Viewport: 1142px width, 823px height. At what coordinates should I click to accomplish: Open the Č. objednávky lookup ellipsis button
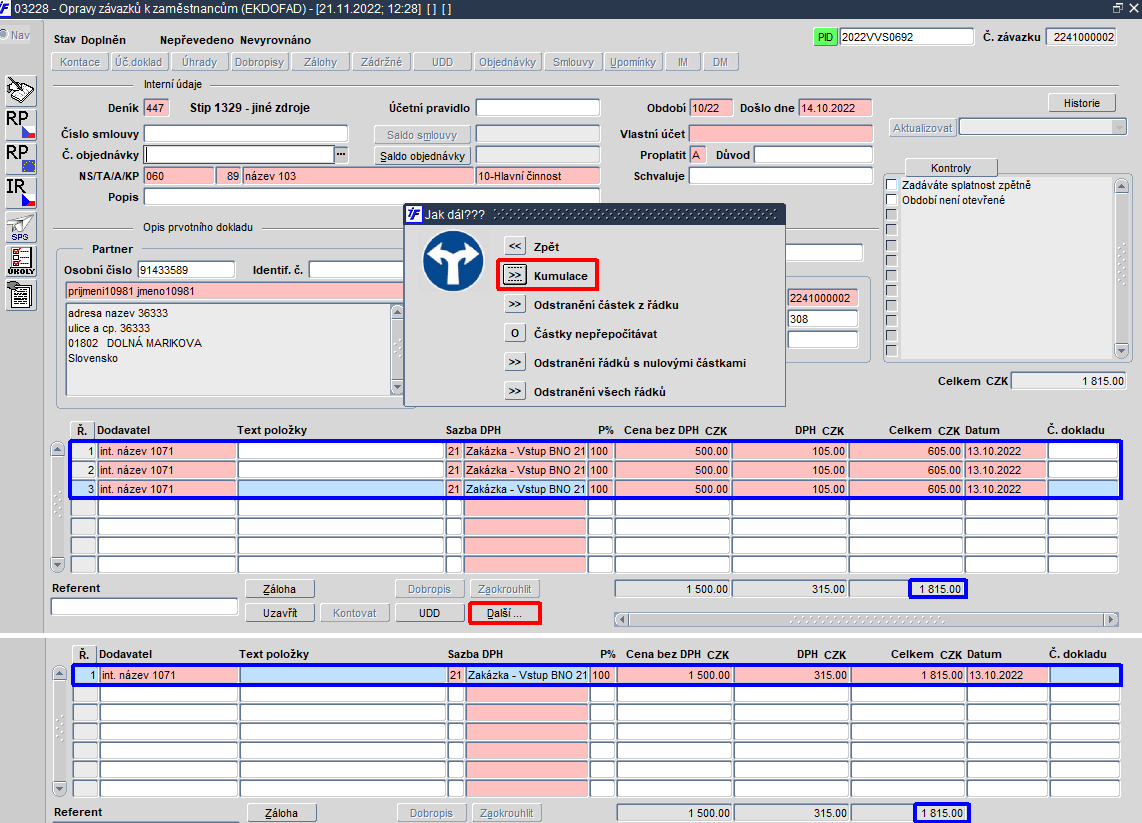click(341, 154)
